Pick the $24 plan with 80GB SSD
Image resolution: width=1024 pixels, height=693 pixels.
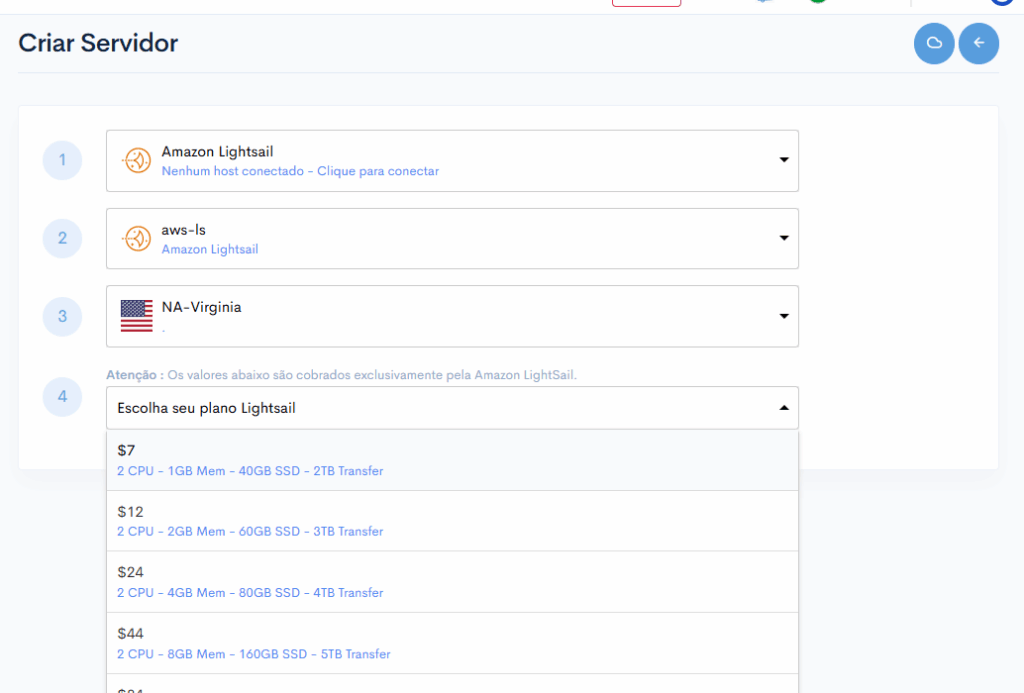click(452, 582)
